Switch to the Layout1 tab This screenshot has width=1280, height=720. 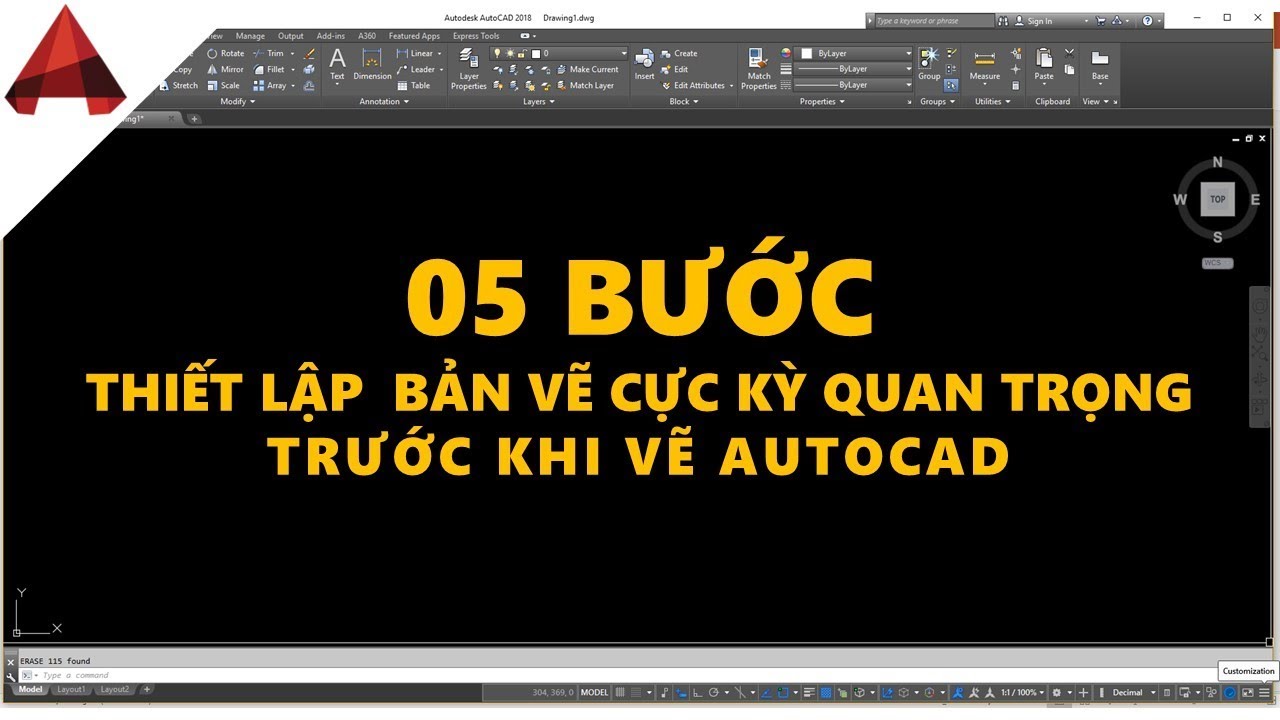(71, 689)
